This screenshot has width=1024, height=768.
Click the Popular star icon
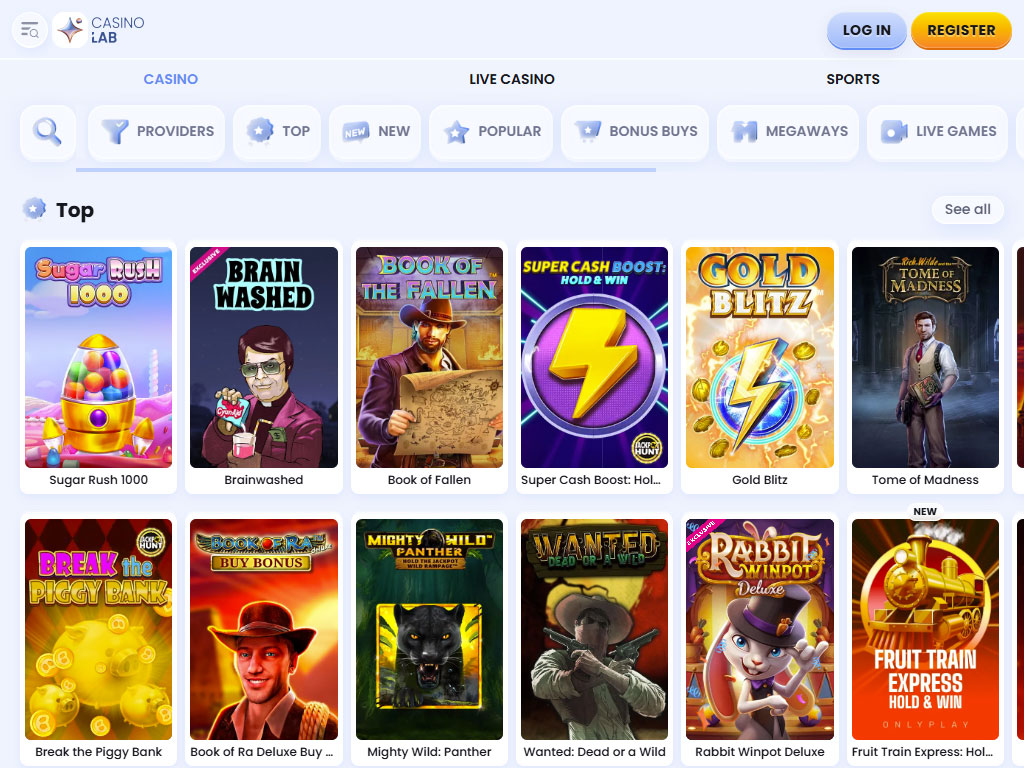tap(456, 132)
